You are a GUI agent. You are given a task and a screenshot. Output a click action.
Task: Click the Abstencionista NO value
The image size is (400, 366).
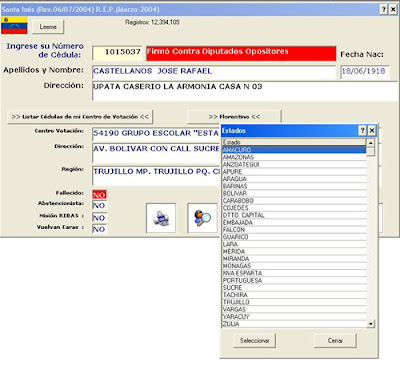click(x=99, y=205)
